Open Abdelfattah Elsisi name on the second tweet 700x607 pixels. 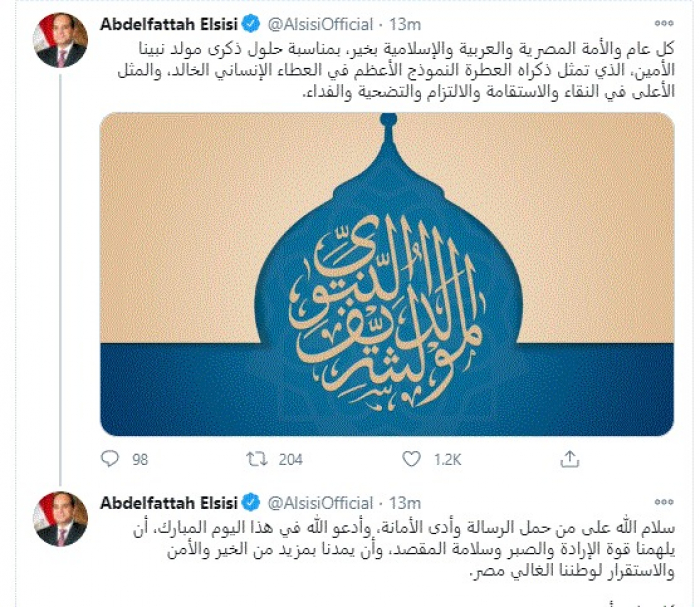[x=170, y=500]
